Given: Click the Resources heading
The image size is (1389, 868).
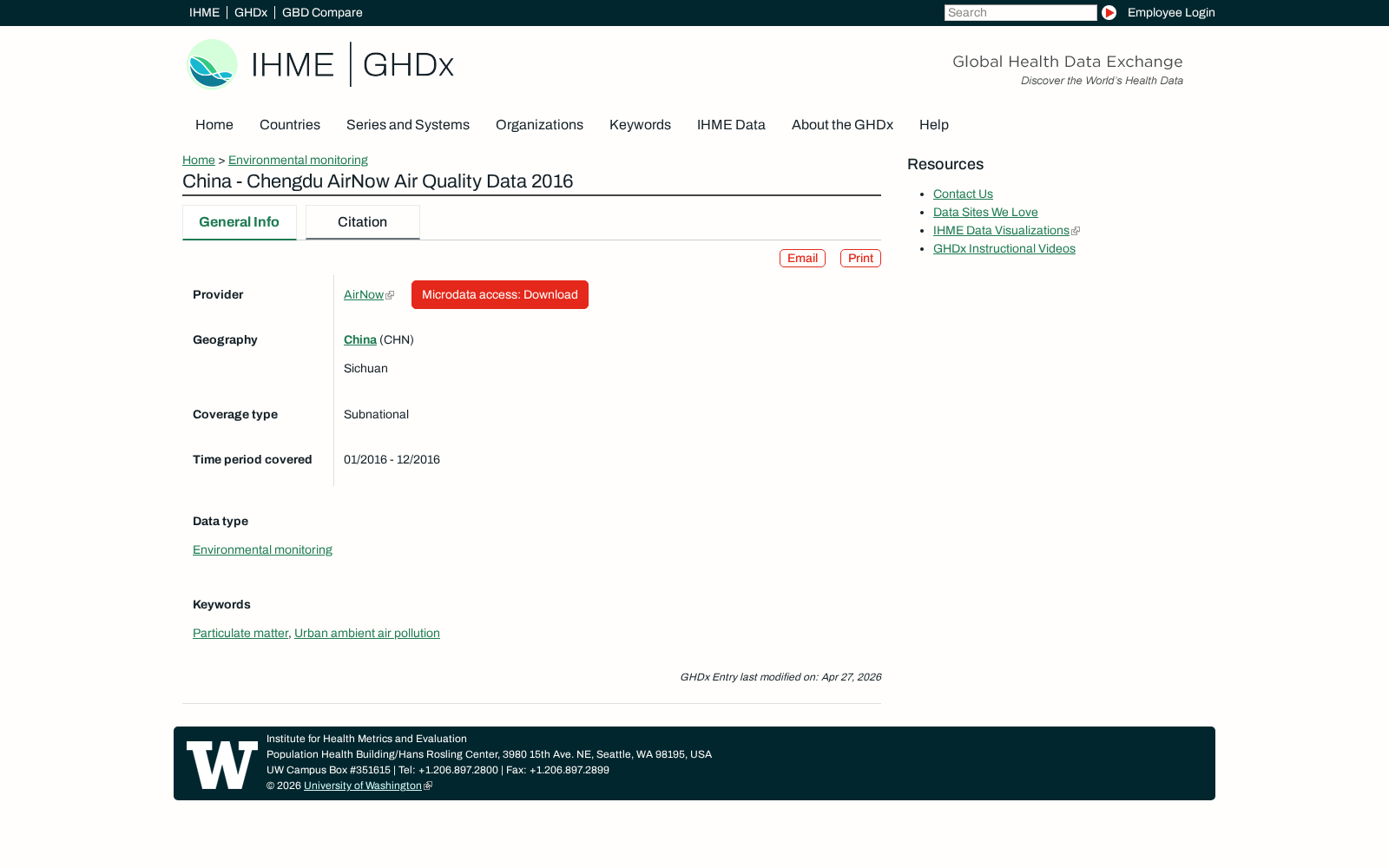Looking at the screenshot, I should pos(945,165).
